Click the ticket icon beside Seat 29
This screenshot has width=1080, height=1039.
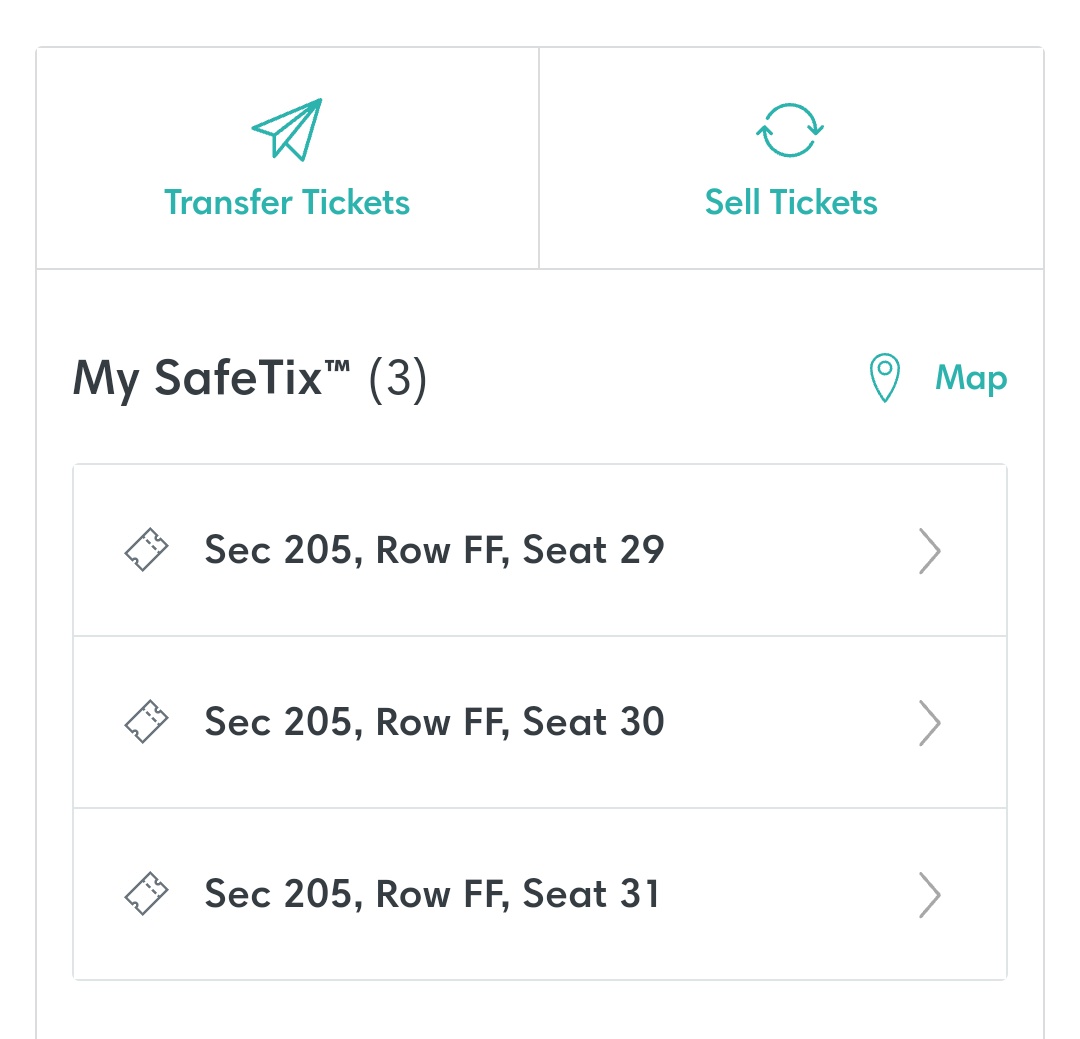click(146, 550)
